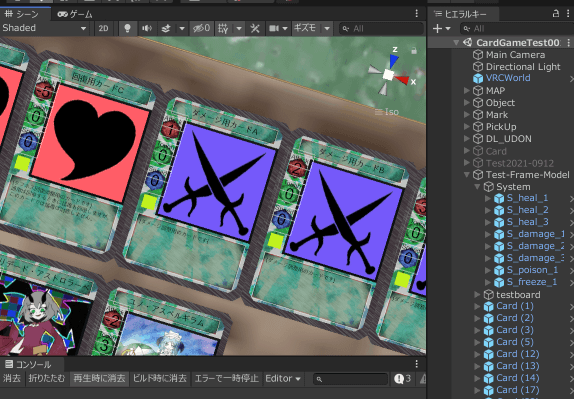Click the S_poison_1 prefab cube icon

(499, 270)
